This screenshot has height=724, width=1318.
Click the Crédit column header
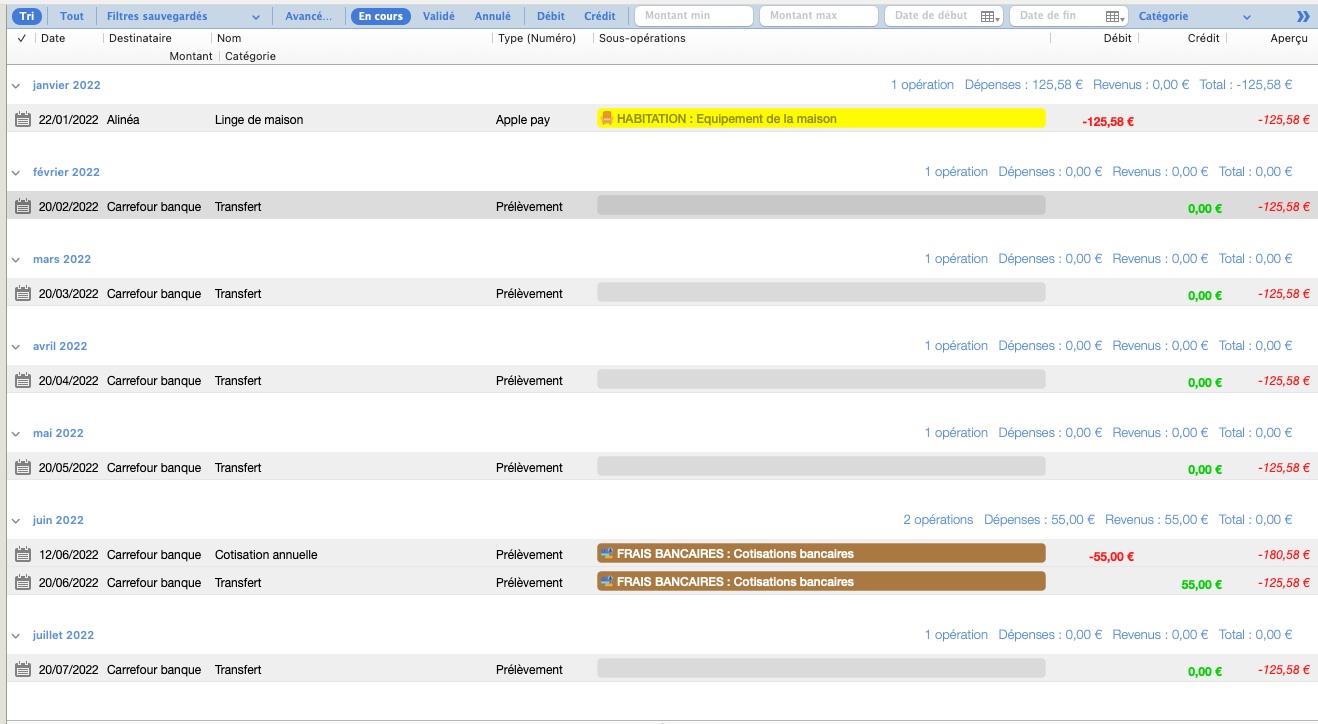(x=1204, y=38)
